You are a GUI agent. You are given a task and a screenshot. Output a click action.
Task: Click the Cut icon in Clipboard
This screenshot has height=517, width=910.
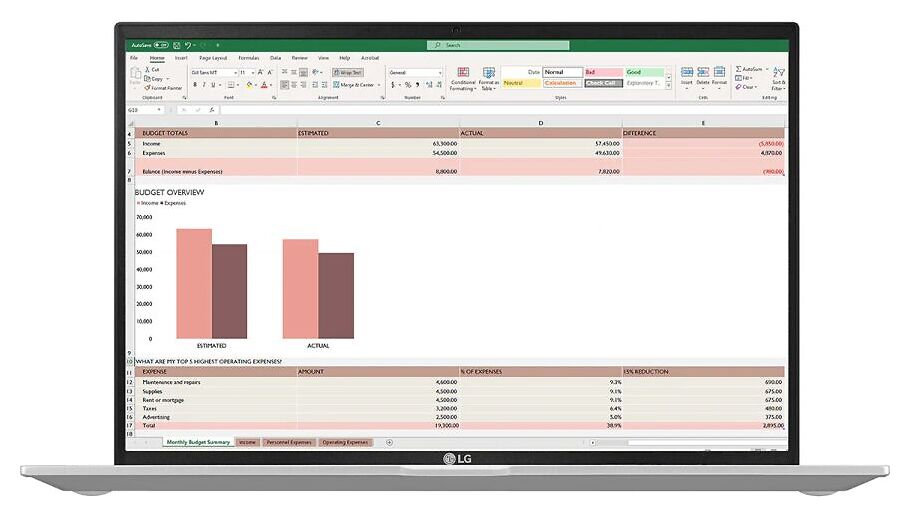pyautogui.click(x=155, y=69)
